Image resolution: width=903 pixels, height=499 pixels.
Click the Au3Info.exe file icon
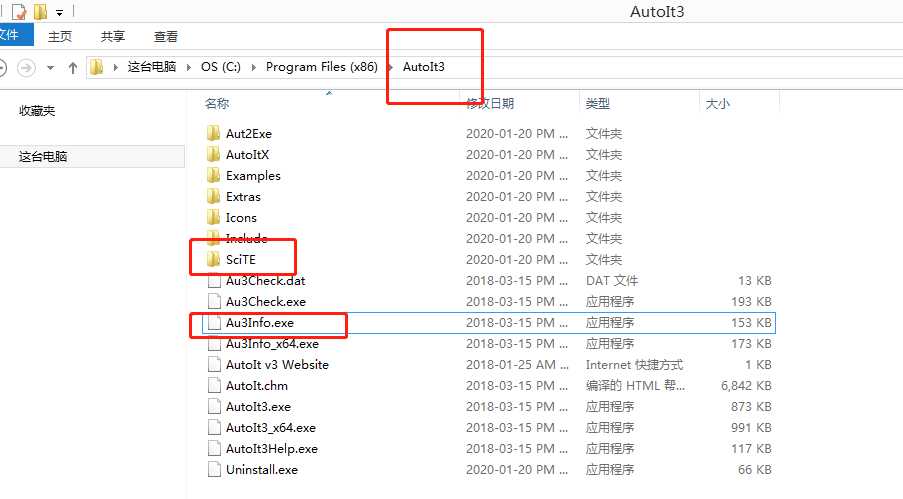pos(214,323)
